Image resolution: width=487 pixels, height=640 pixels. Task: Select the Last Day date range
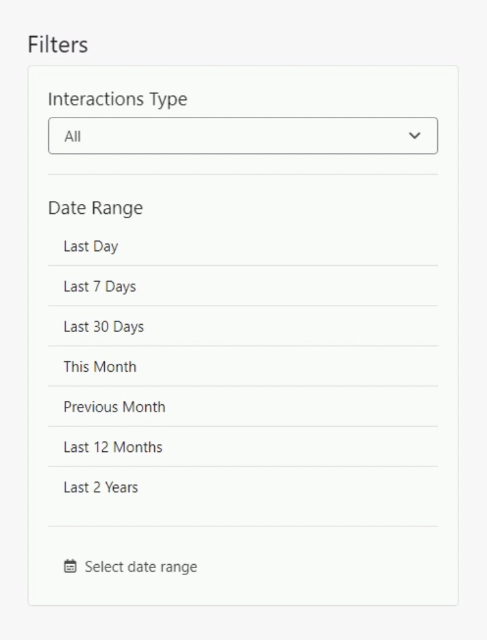click(243, 246)
